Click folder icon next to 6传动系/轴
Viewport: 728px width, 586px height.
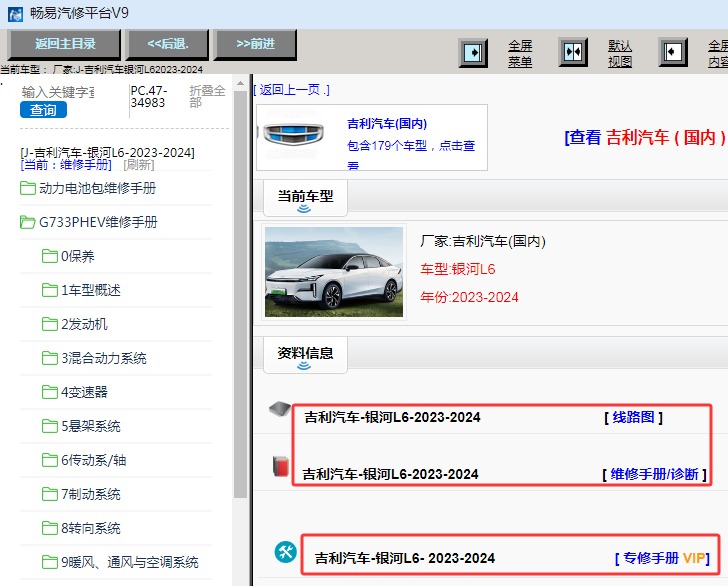50,460
